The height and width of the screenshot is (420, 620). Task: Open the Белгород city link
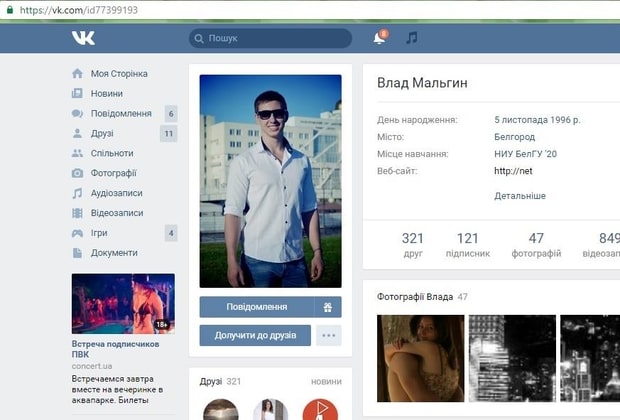pos(514,137)
